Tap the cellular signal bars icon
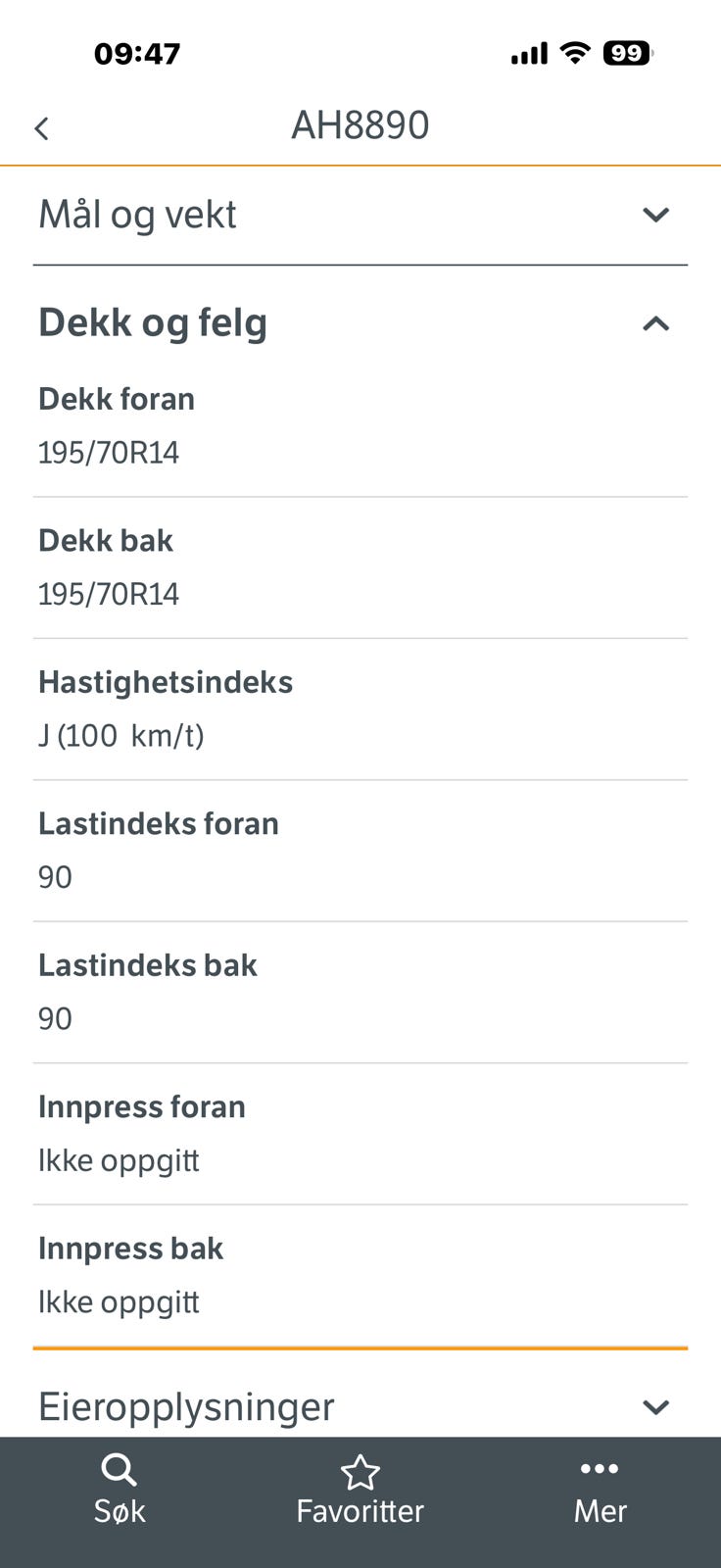This screenshot has width=721, height=1568. [x=529, y=54]
